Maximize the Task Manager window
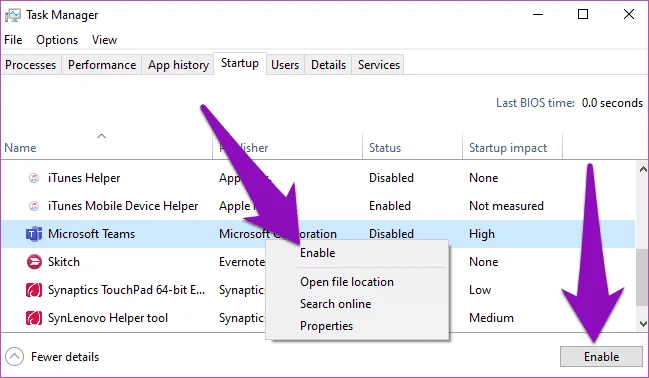 coord(583,14)
